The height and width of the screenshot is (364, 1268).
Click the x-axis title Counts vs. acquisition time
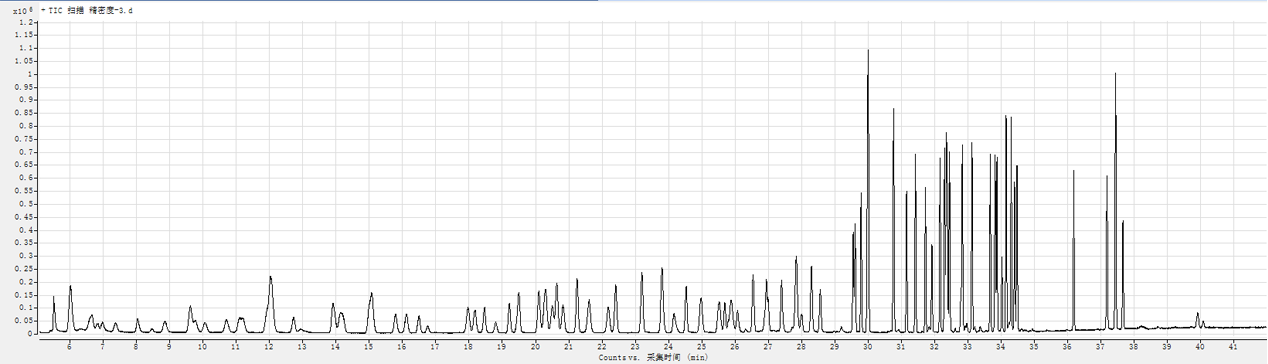click(654, 357)
